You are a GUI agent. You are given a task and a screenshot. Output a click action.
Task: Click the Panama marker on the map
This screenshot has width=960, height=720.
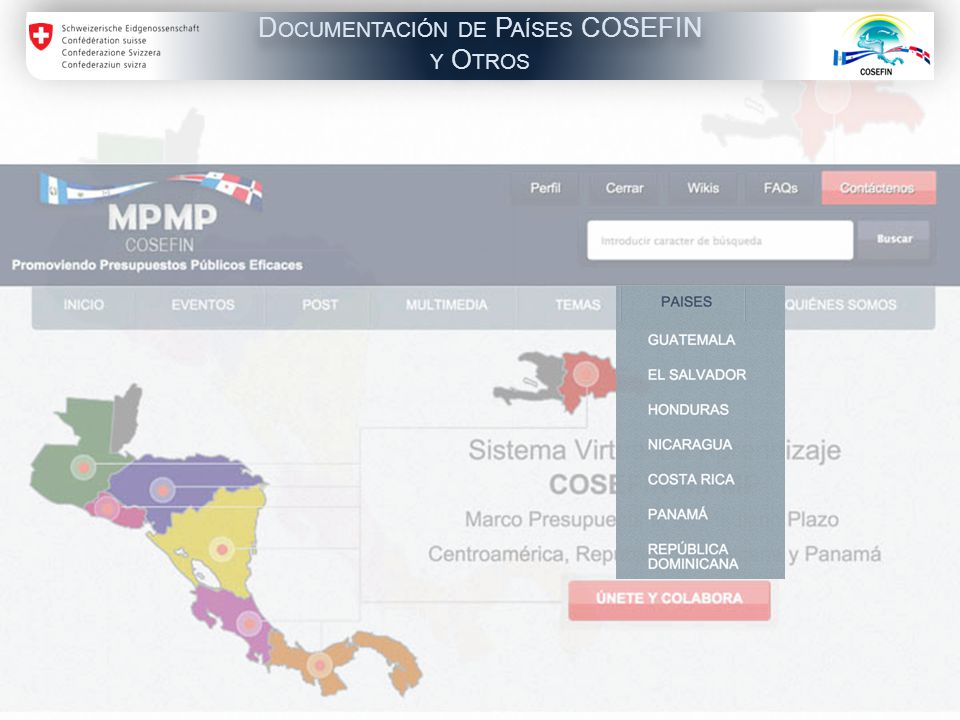click(319, 665)
